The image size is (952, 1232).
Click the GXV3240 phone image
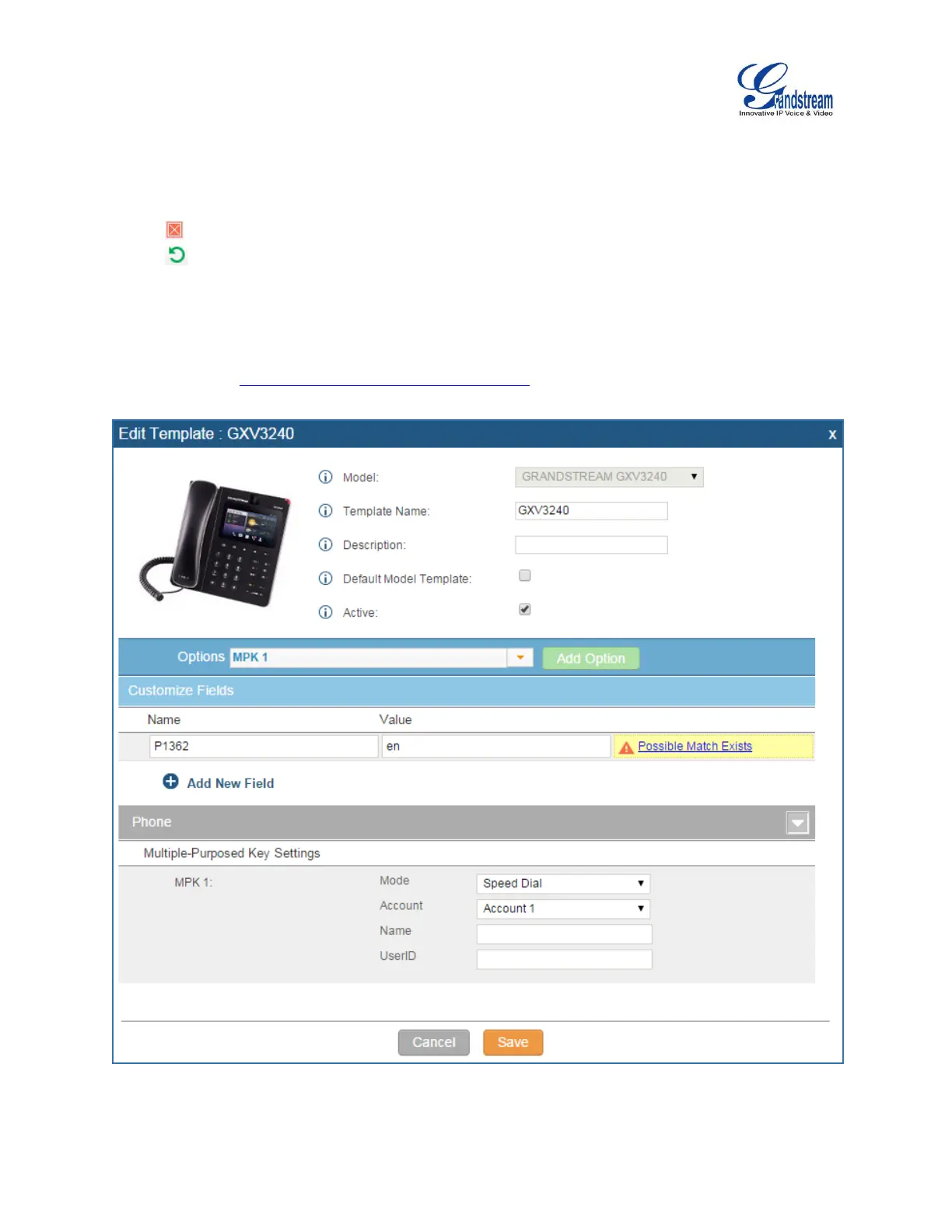[x=215, y=542]
